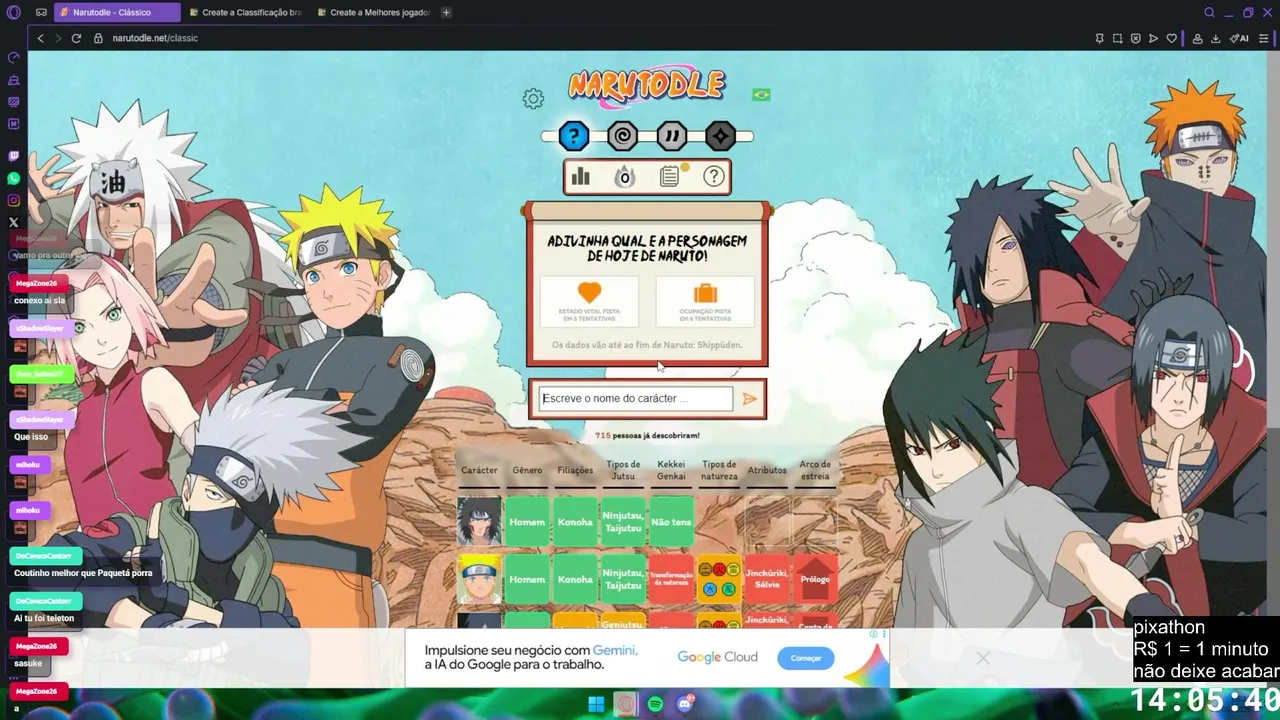Click the Jinchūriki, Sálvia attributes cell
This screenshot has height=720, width=1280.
coord(767,579)
